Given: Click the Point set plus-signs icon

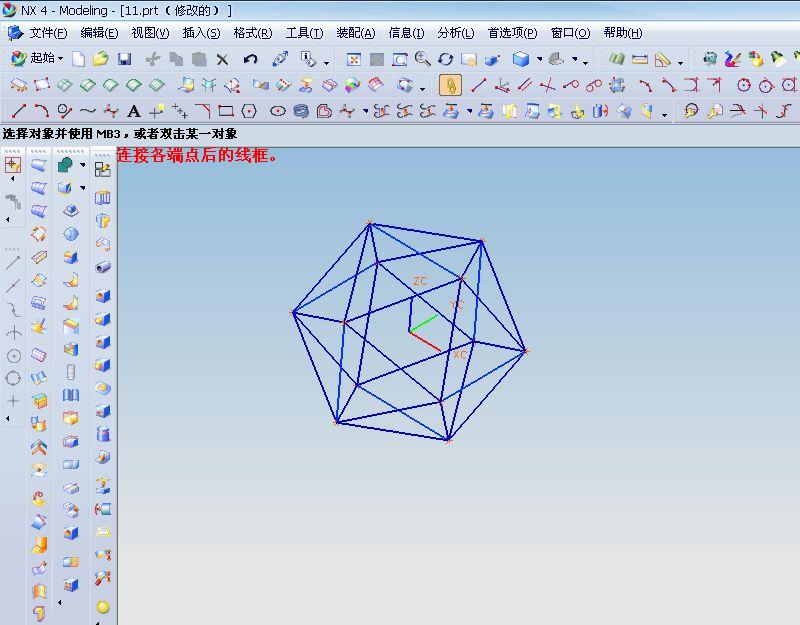Looking at the screenshot, I should tap(180, 111).
